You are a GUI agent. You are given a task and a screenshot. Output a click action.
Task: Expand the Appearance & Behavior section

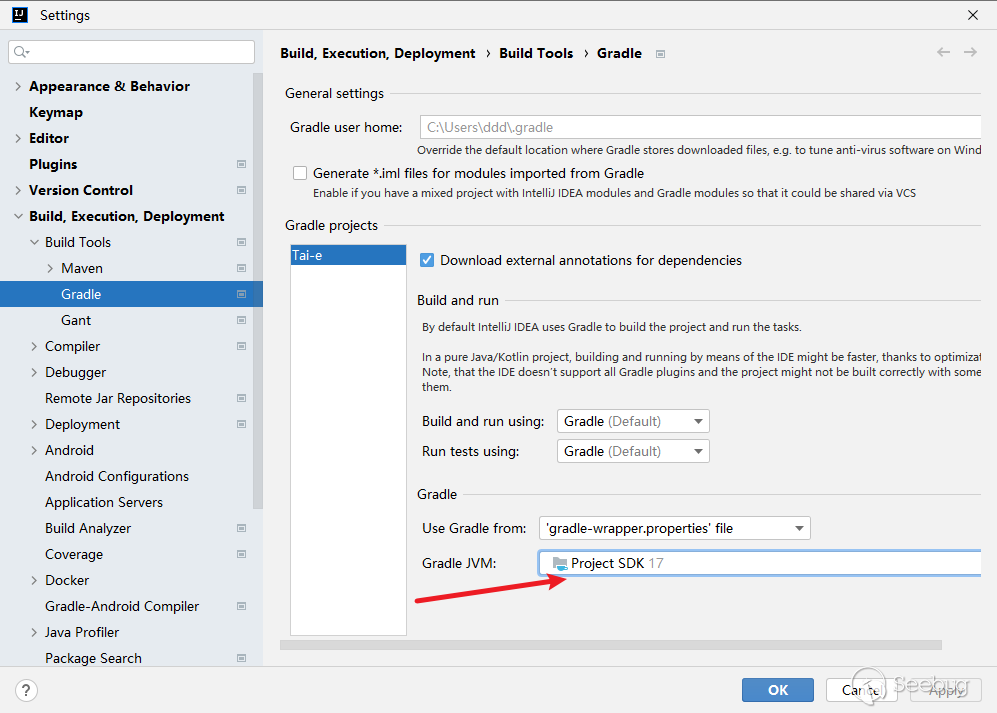[18, 86]
